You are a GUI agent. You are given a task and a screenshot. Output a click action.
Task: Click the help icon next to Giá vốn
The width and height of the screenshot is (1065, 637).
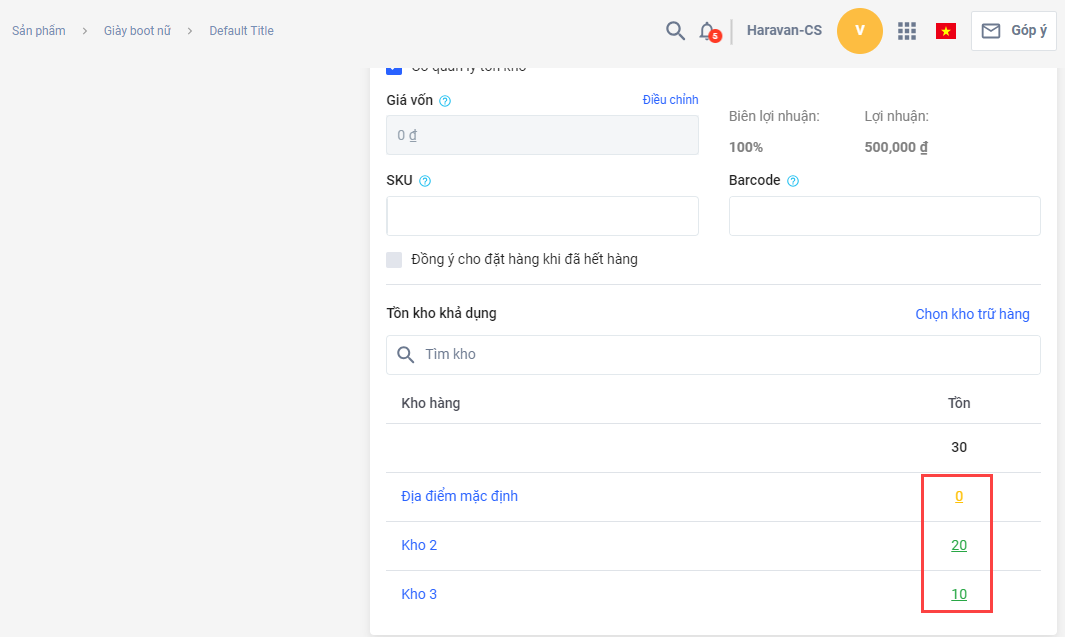click(445, 101)
